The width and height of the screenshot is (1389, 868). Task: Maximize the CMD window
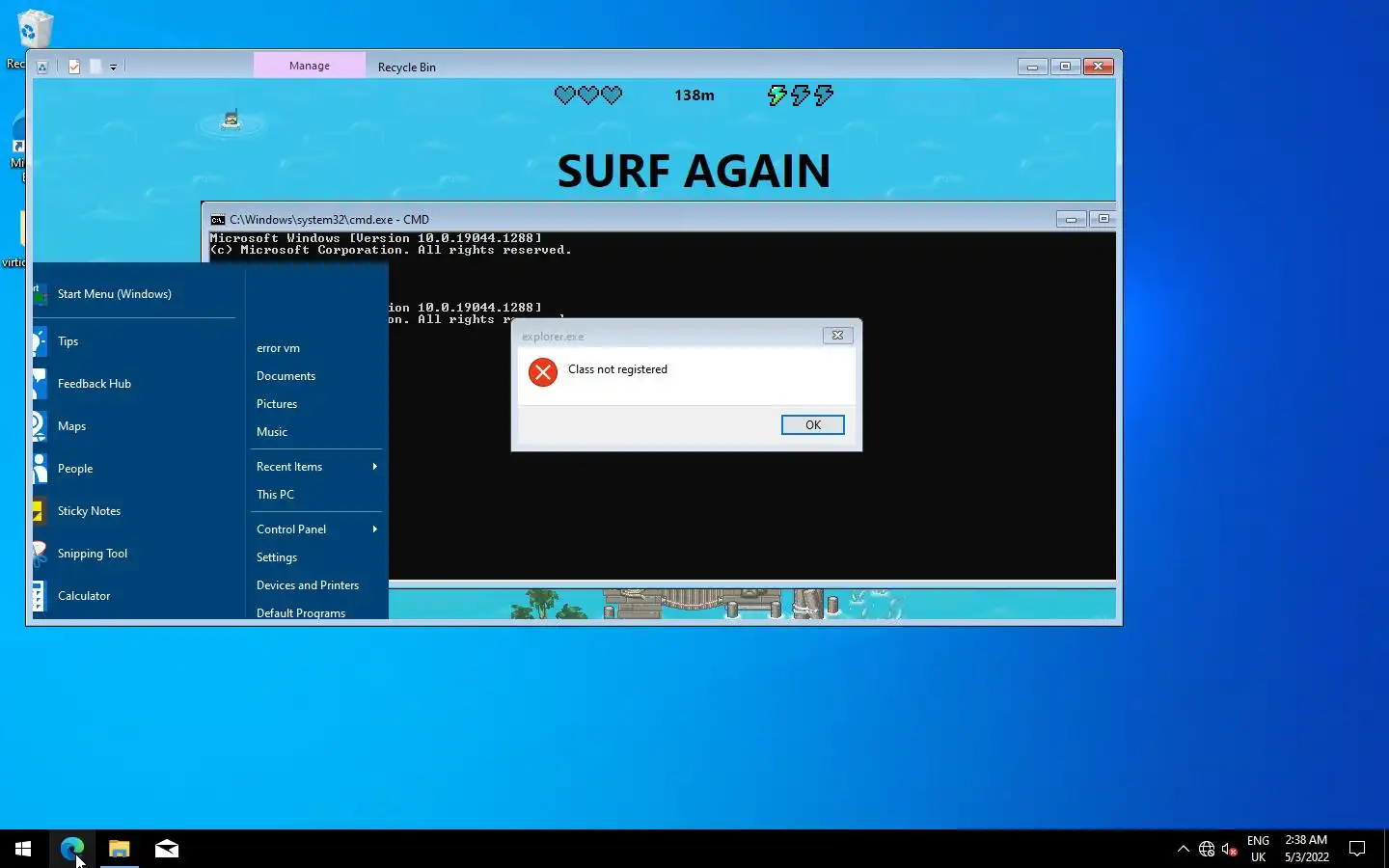1103,220
